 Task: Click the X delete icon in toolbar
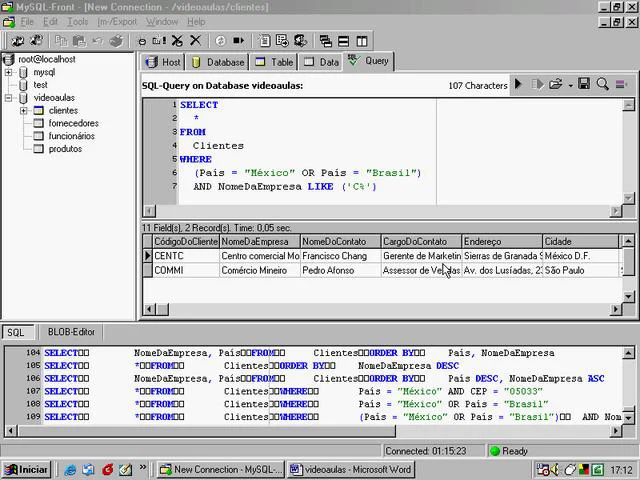(196, 40)
